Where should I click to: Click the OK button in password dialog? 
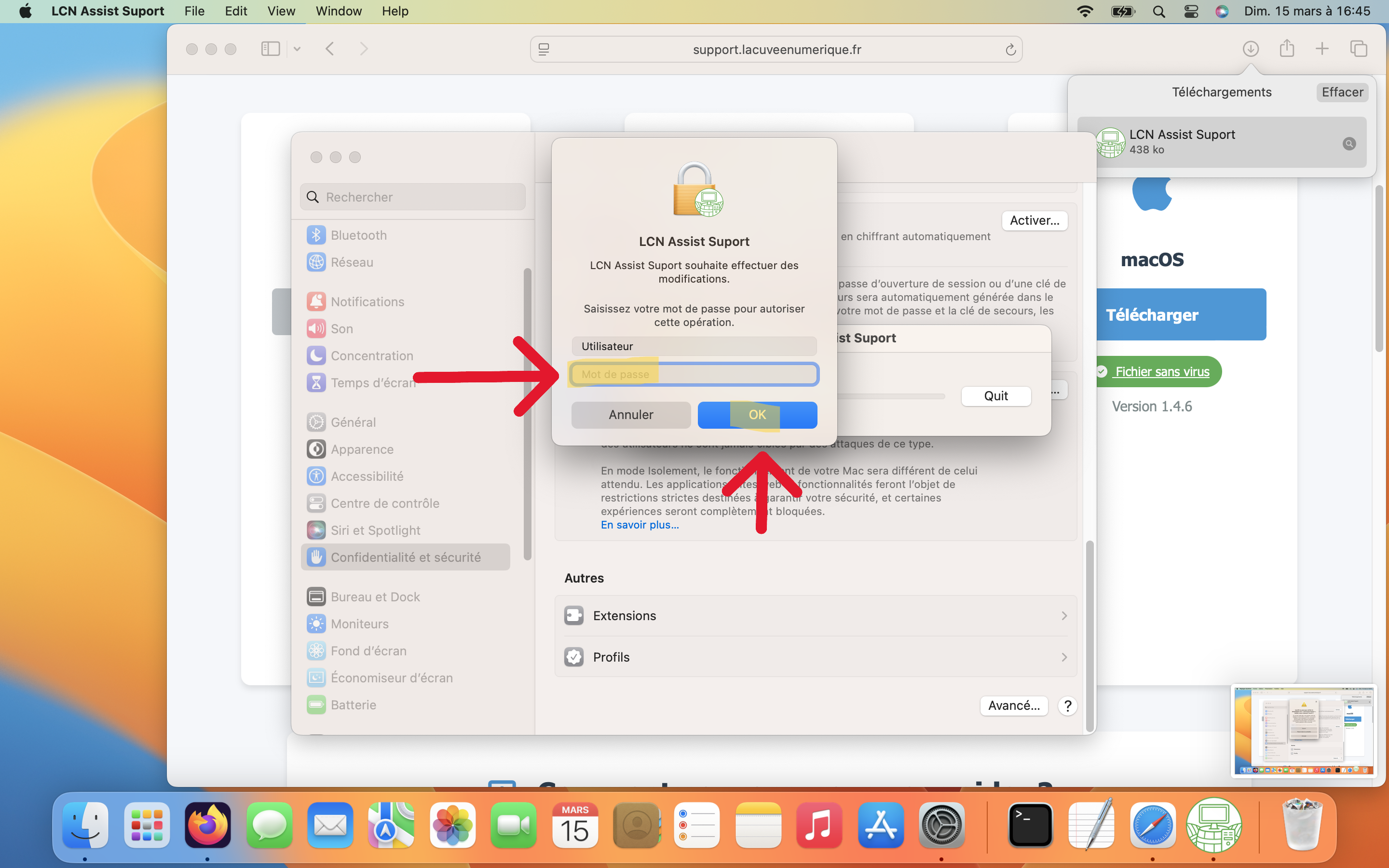coord(757,415)
